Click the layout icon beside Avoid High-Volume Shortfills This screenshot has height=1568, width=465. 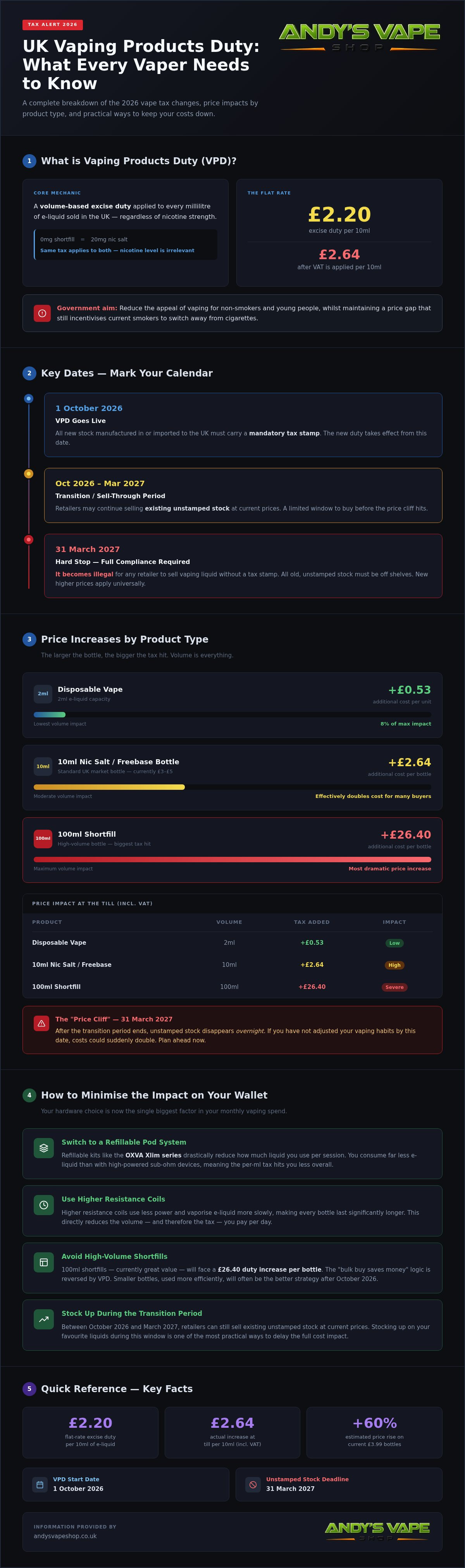point(43,1262)
